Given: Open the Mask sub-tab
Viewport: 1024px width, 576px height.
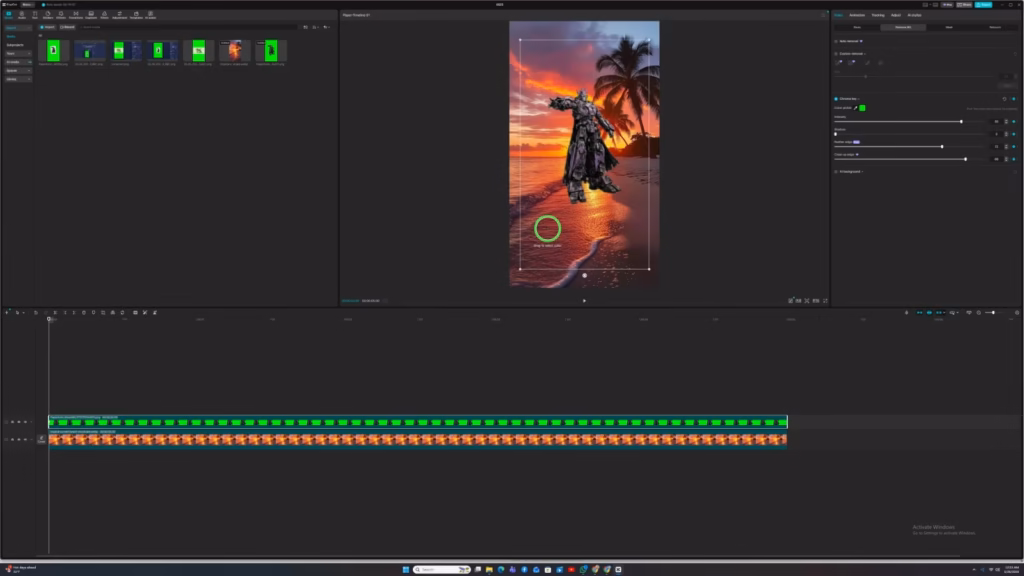Looking at the screenshot, I should click(949, 27).
